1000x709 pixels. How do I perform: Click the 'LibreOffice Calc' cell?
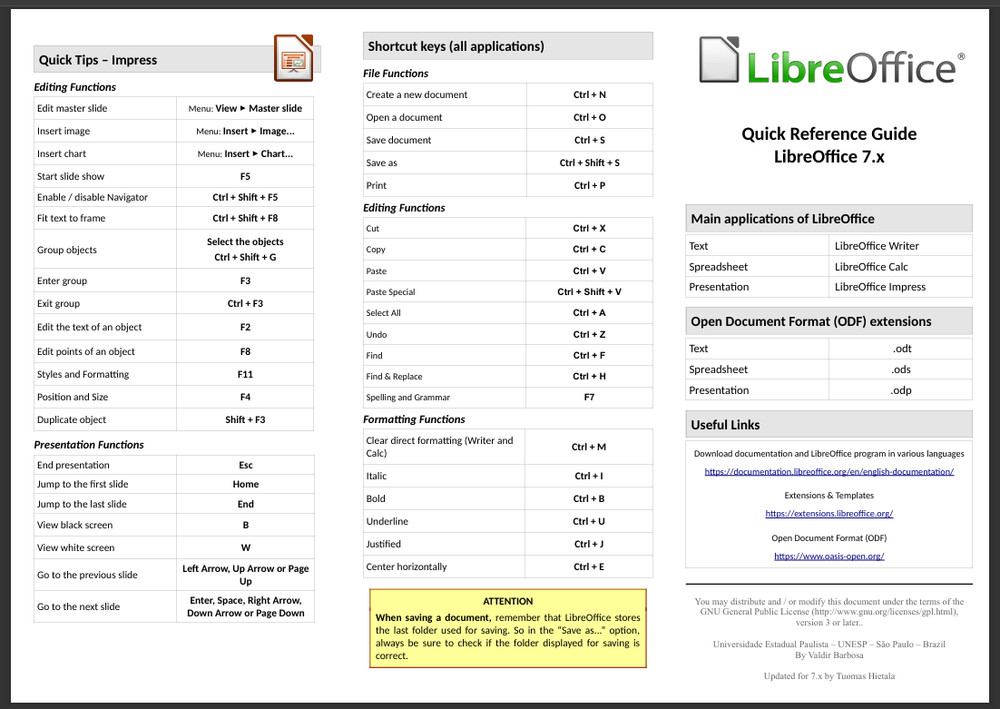901,267
